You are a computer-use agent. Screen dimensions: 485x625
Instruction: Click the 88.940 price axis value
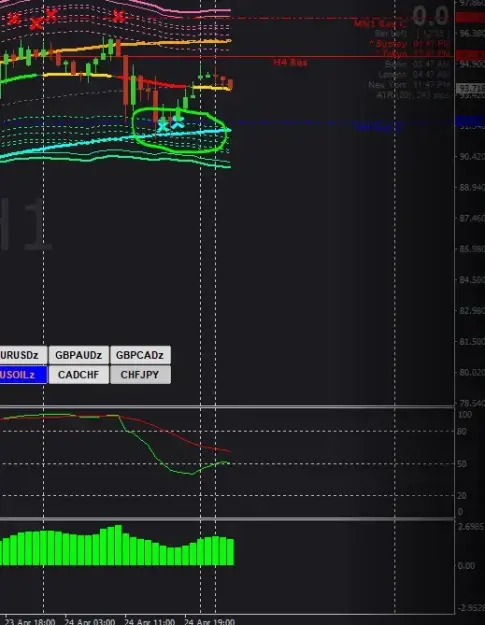point(472,187)
